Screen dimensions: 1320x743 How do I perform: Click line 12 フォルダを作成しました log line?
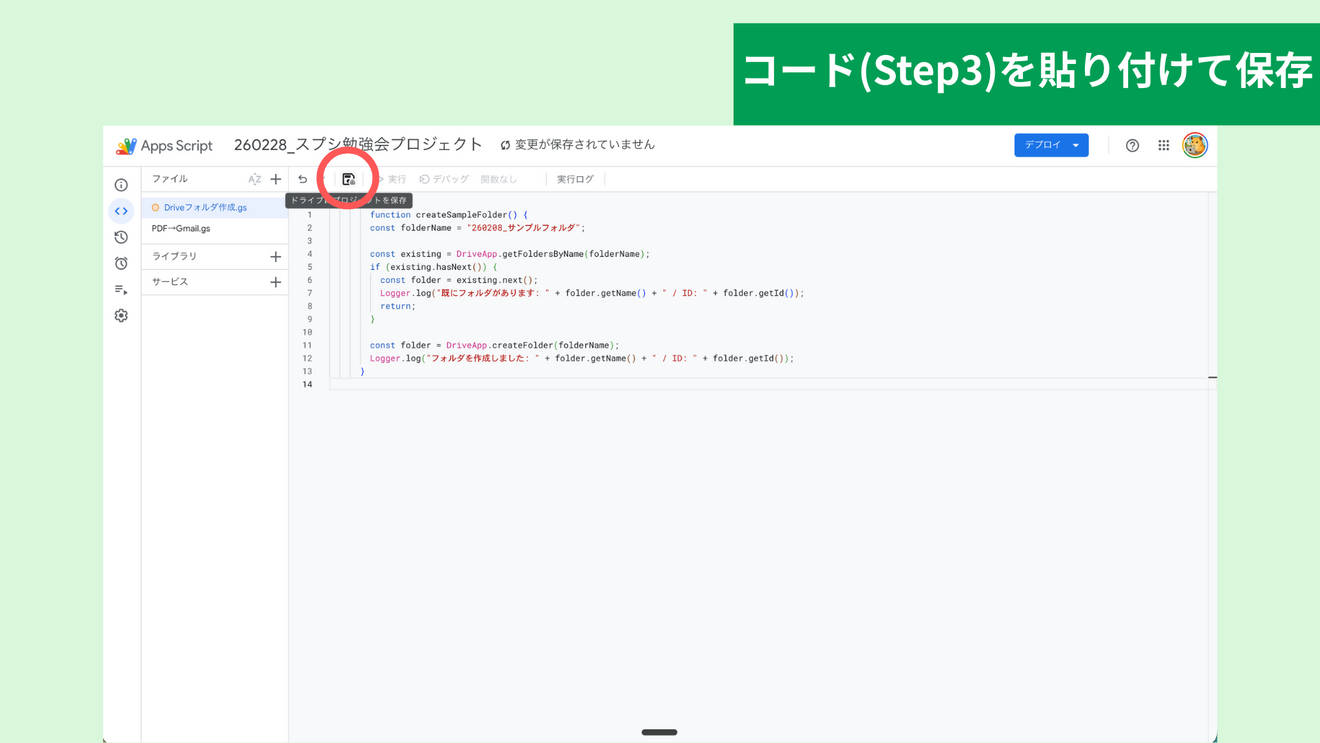coord(582,358)
